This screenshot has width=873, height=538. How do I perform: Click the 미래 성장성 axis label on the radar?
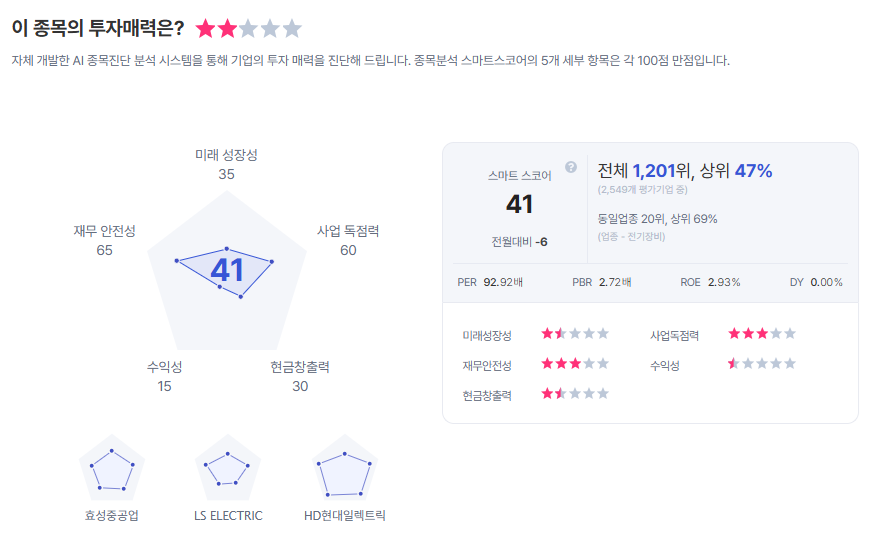[226, 155]
